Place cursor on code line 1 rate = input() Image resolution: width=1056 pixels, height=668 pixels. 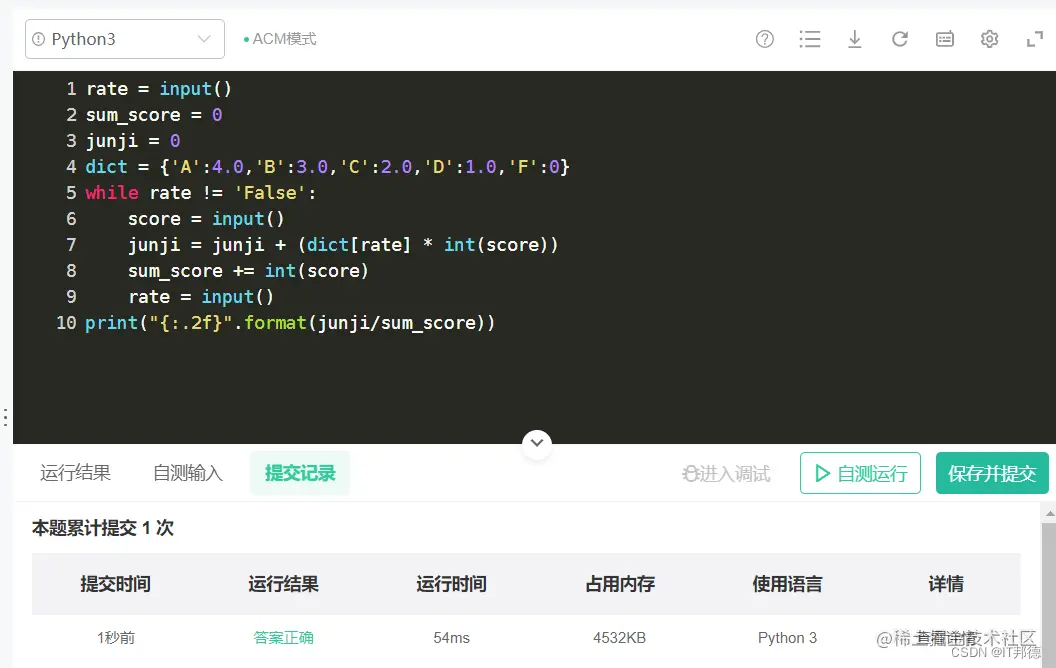(x=159, y=89)
